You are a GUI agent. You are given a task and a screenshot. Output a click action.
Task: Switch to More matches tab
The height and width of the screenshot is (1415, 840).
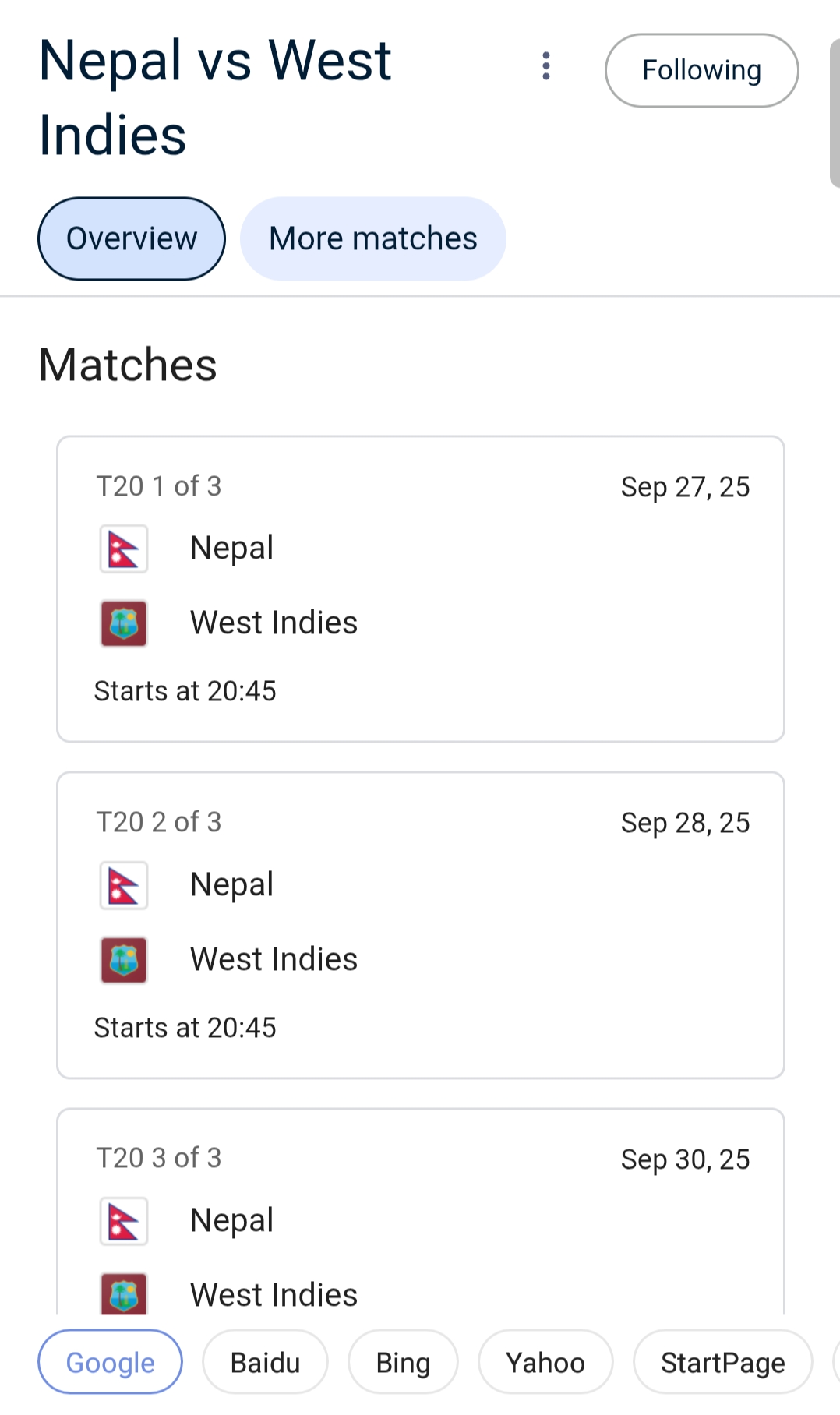click(373, 238)
